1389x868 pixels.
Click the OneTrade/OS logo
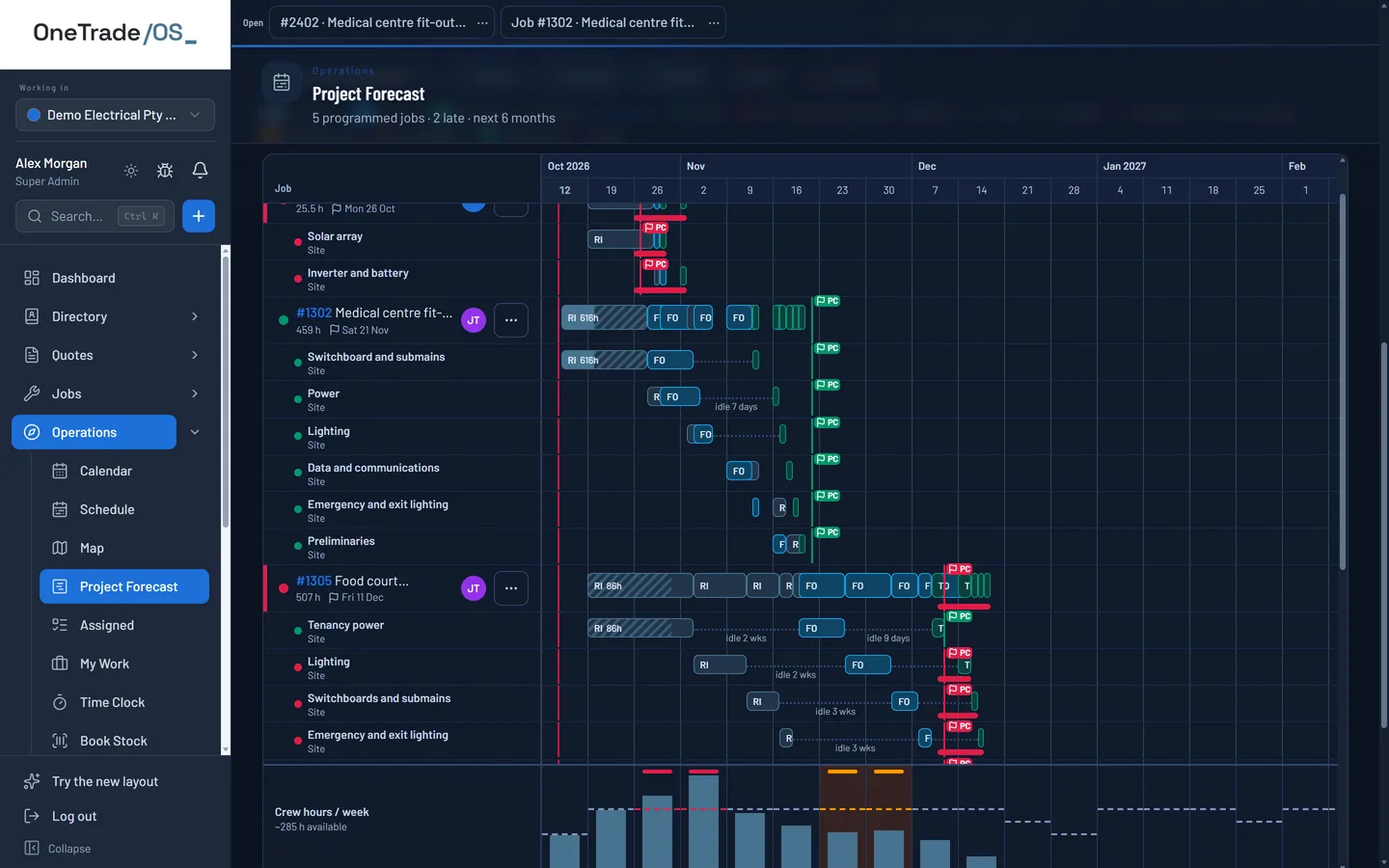pos(115,33)
